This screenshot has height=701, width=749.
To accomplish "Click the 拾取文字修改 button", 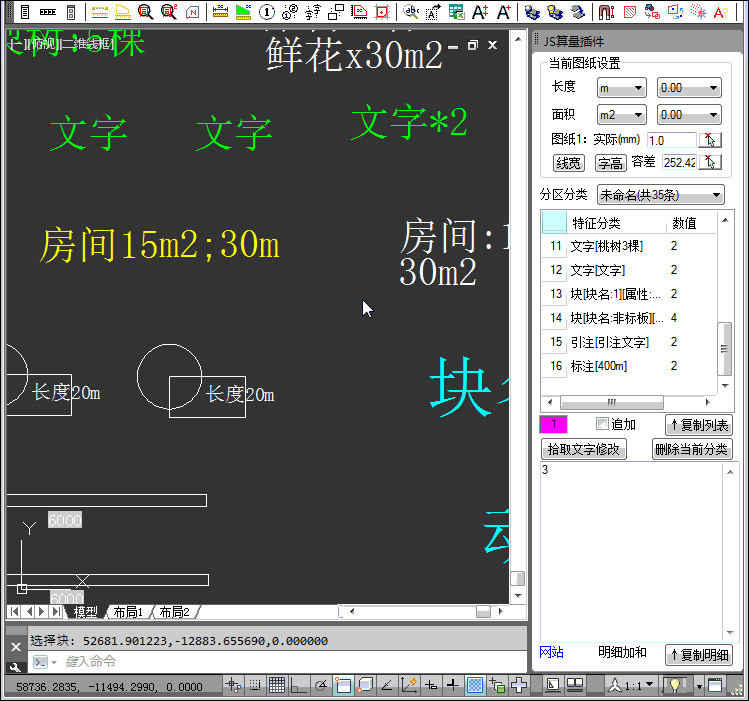I will 584,449.
